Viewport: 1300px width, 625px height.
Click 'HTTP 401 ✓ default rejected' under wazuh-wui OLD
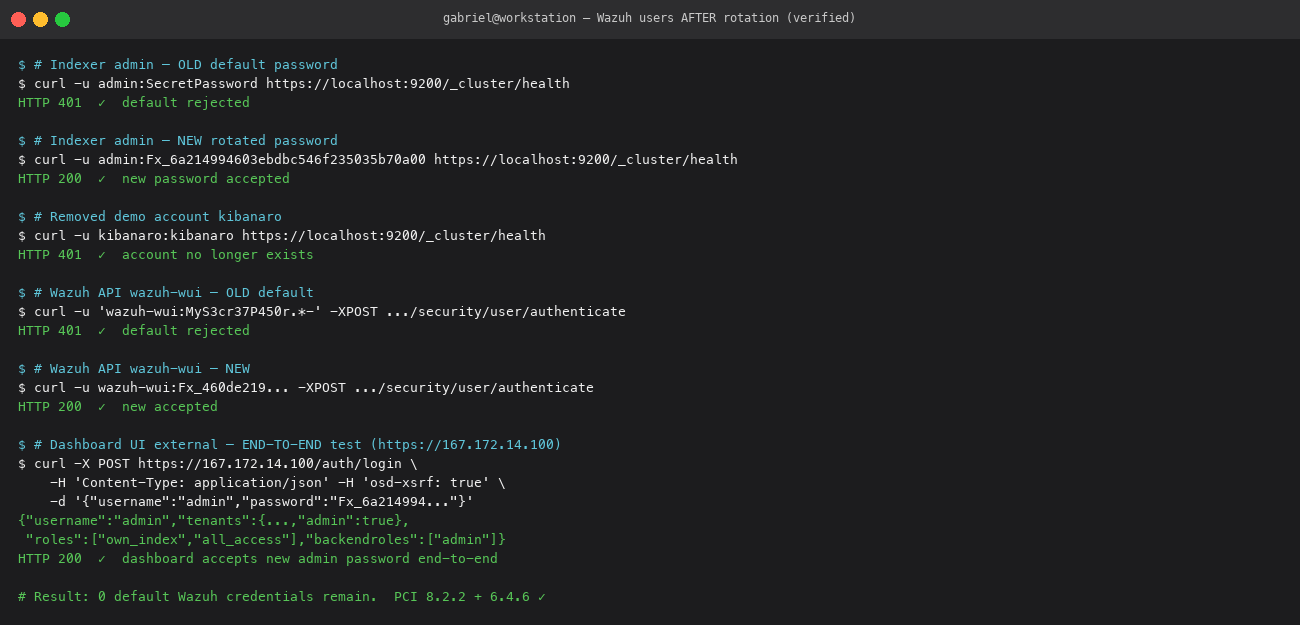pos(134,331)
